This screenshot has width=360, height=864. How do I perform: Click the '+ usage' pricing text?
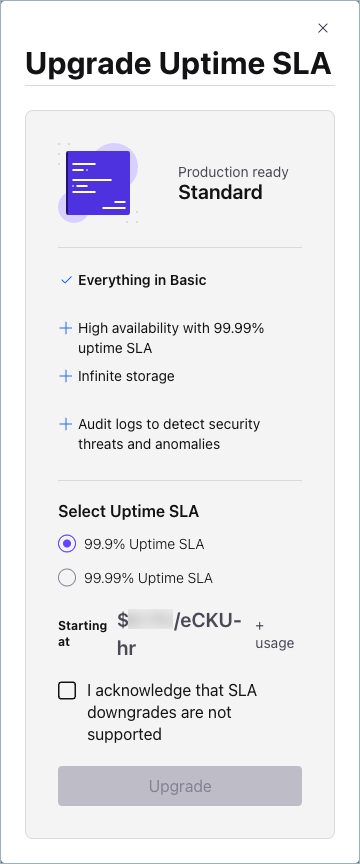(275, 634)
